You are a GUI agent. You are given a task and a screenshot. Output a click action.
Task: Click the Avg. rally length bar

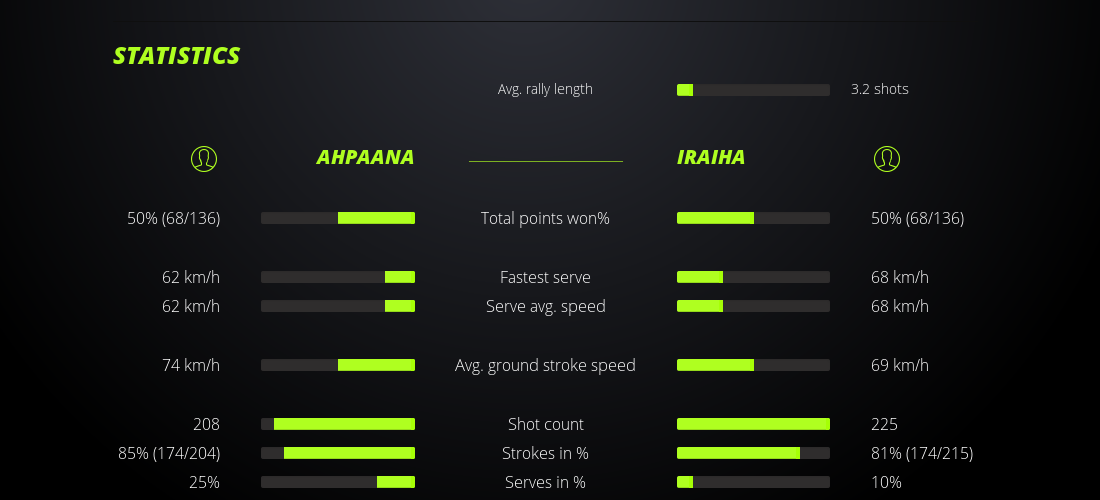point(753,90)
